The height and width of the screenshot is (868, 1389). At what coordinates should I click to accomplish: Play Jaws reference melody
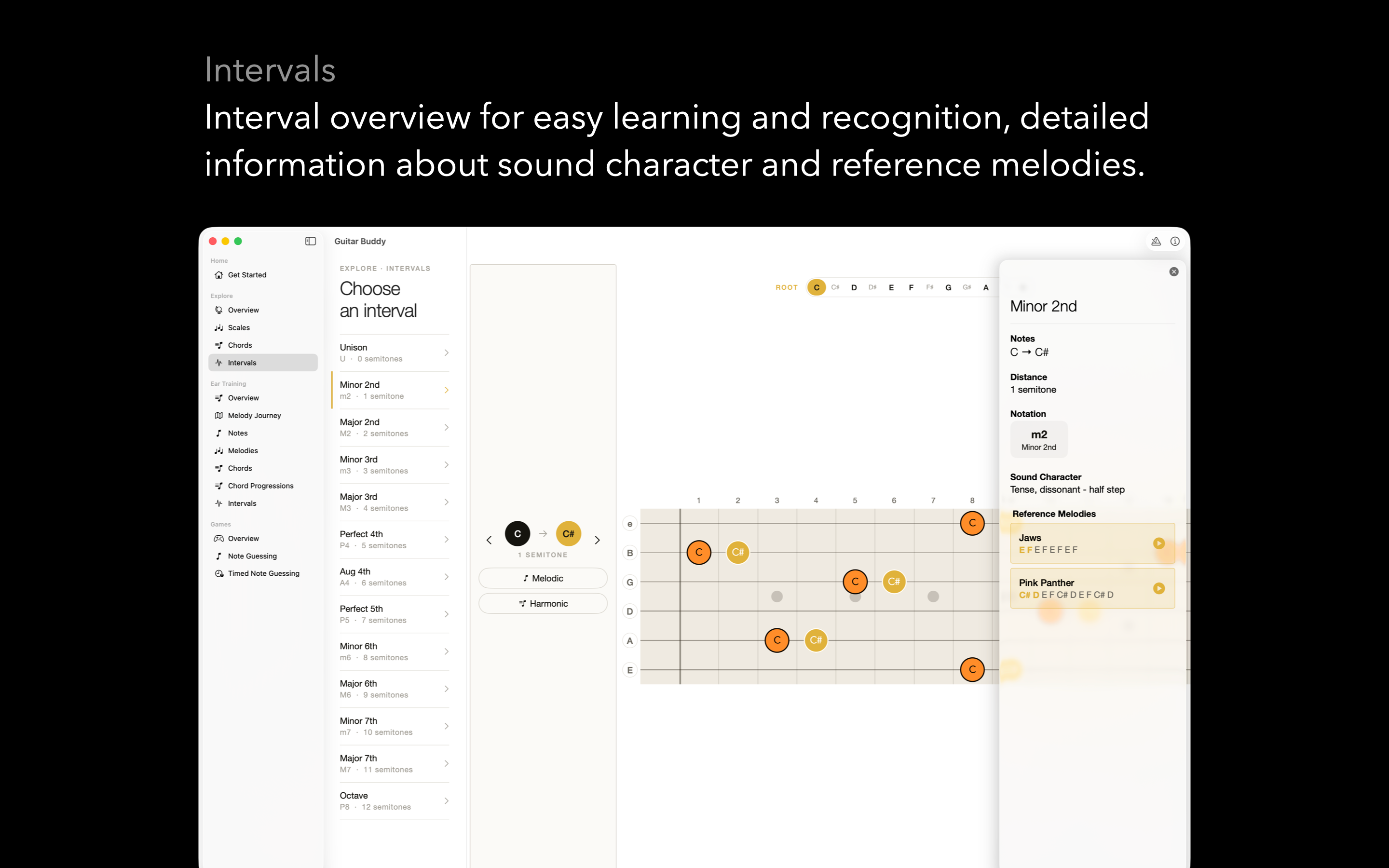pos(1159,543)
